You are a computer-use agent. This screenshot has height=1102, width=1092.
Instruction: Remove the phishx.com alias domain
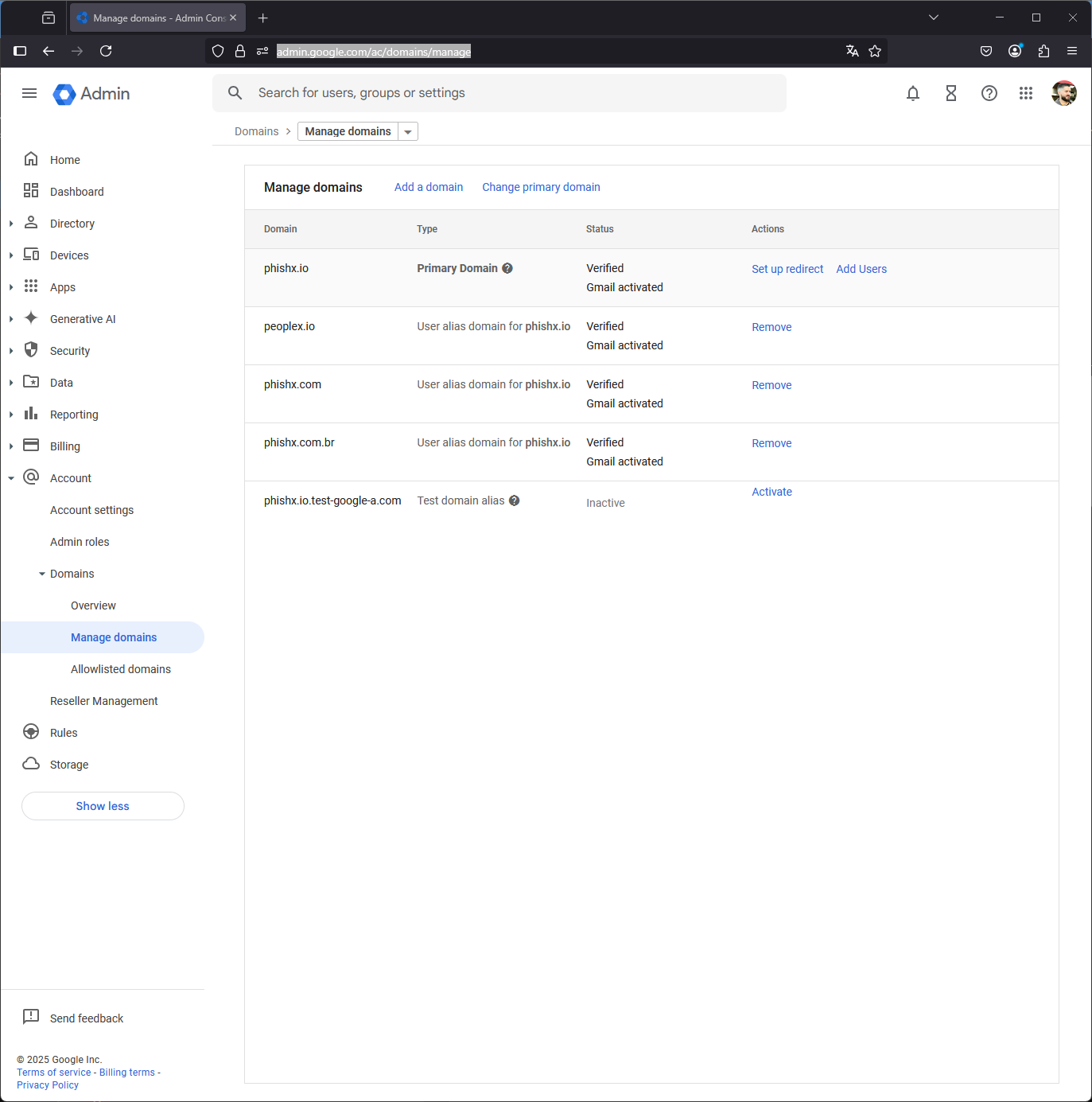click(771, 385)
